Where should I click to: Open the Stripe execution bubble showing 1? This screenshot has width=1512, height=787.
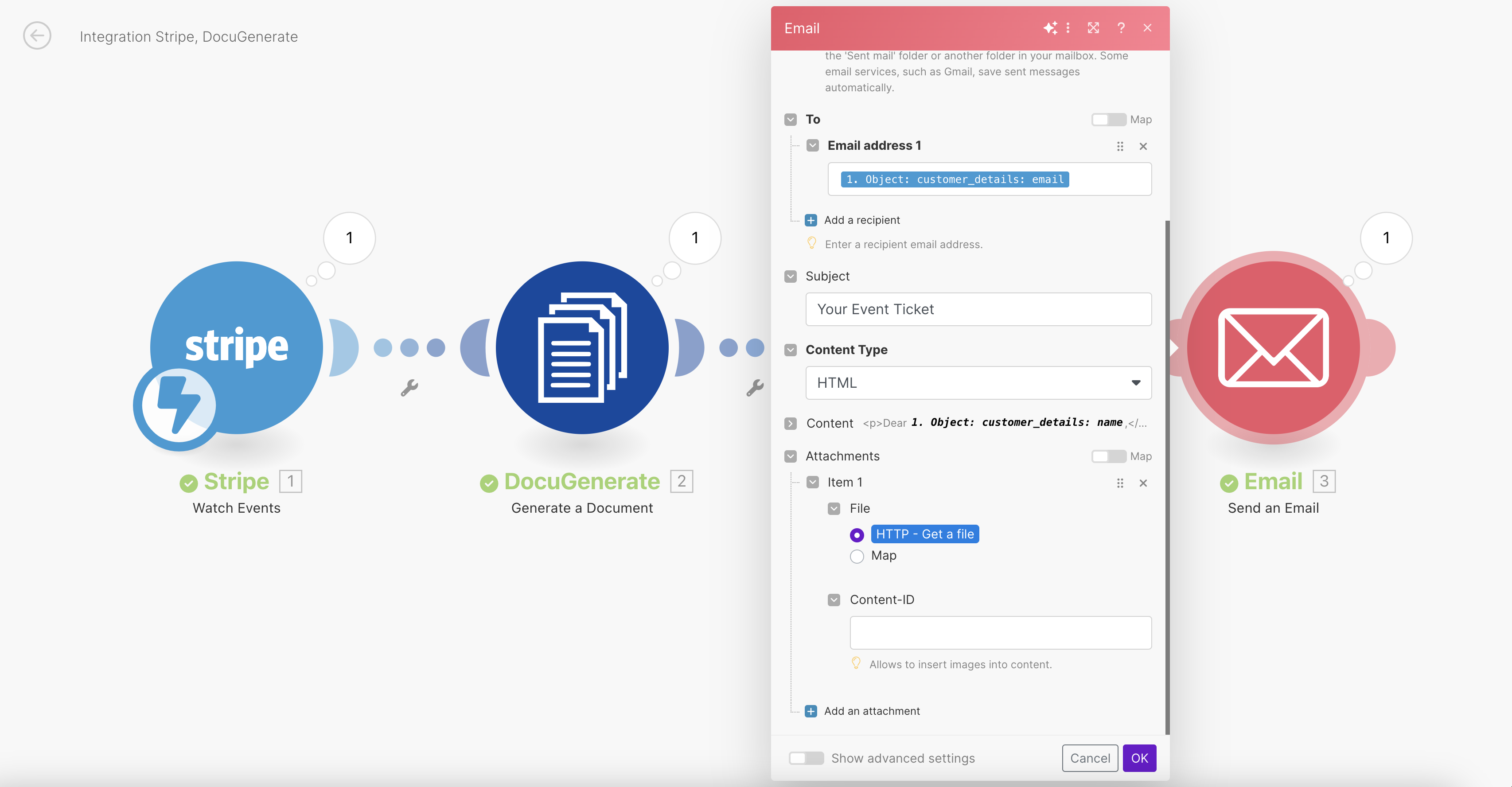(349, 238)
